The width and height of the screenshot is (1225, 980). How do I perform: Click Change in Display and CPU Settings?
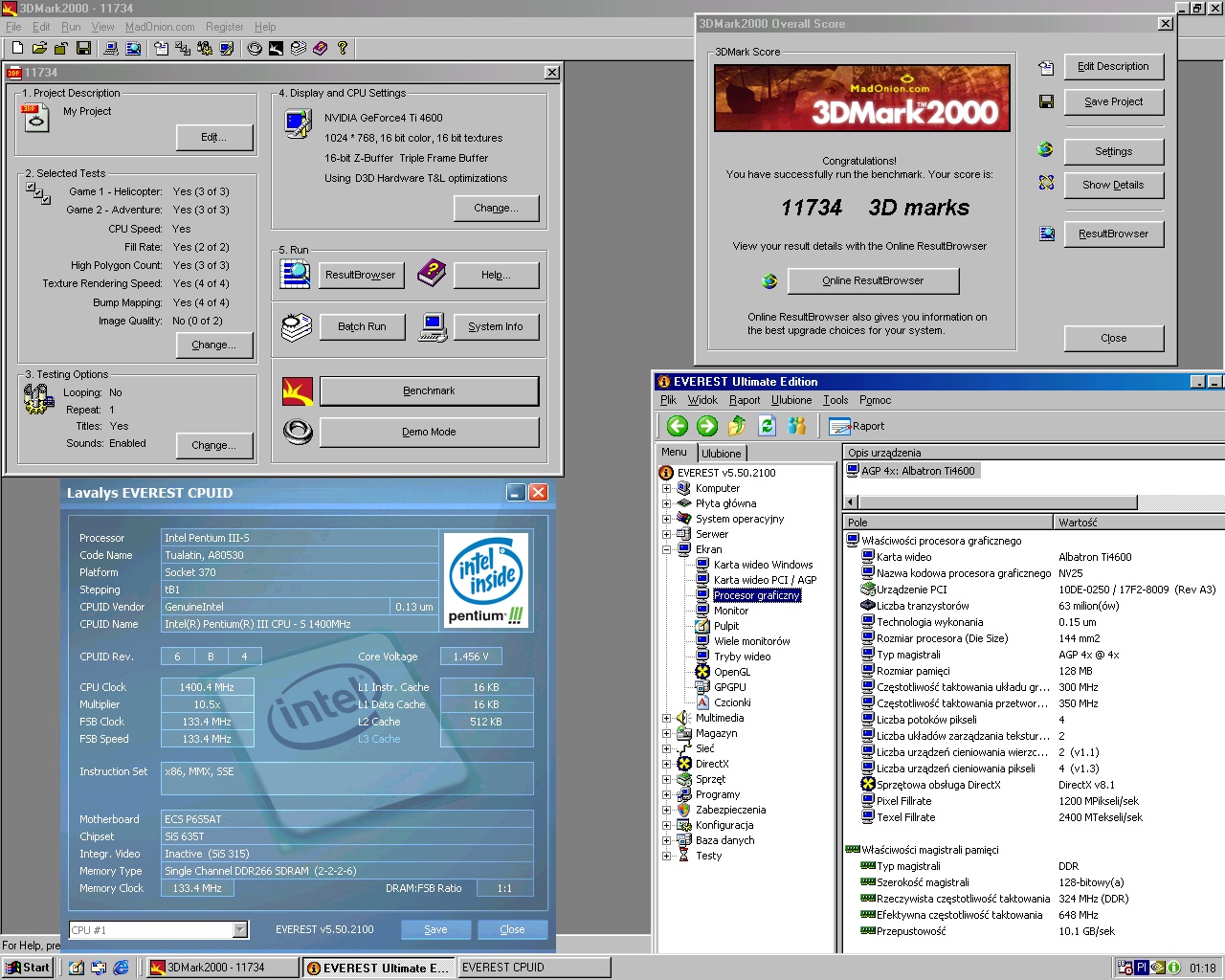(496, 209)
